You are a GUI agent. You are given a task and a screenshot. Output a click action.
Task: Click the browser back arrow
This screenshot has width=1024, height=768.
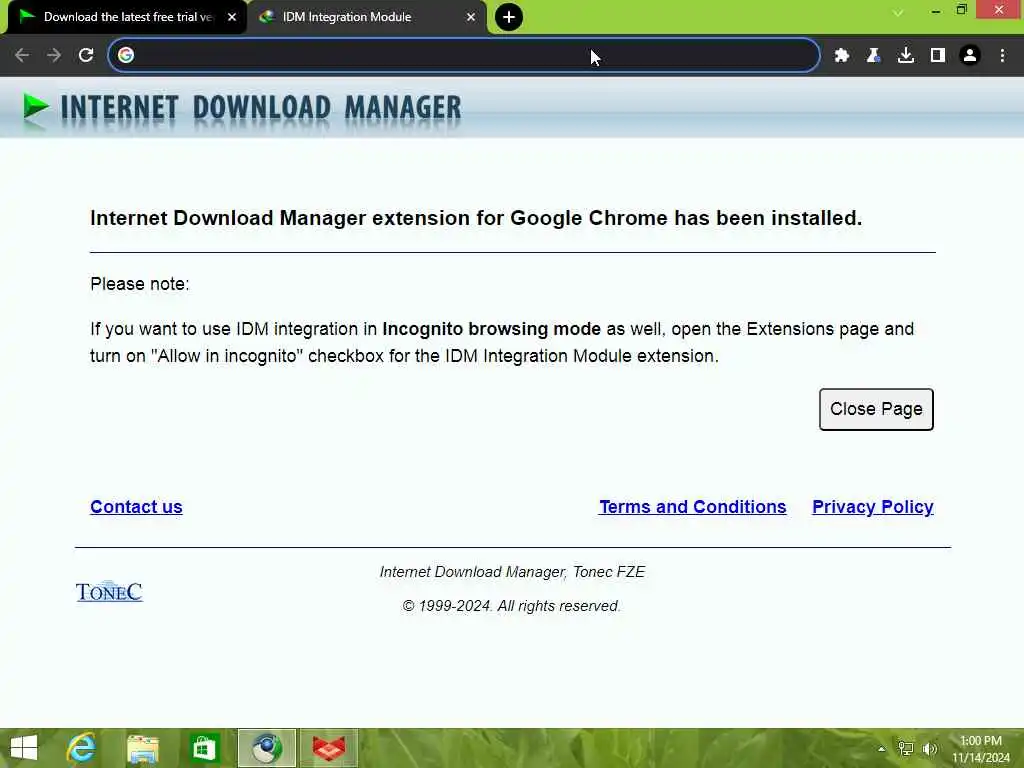point(22,56)
